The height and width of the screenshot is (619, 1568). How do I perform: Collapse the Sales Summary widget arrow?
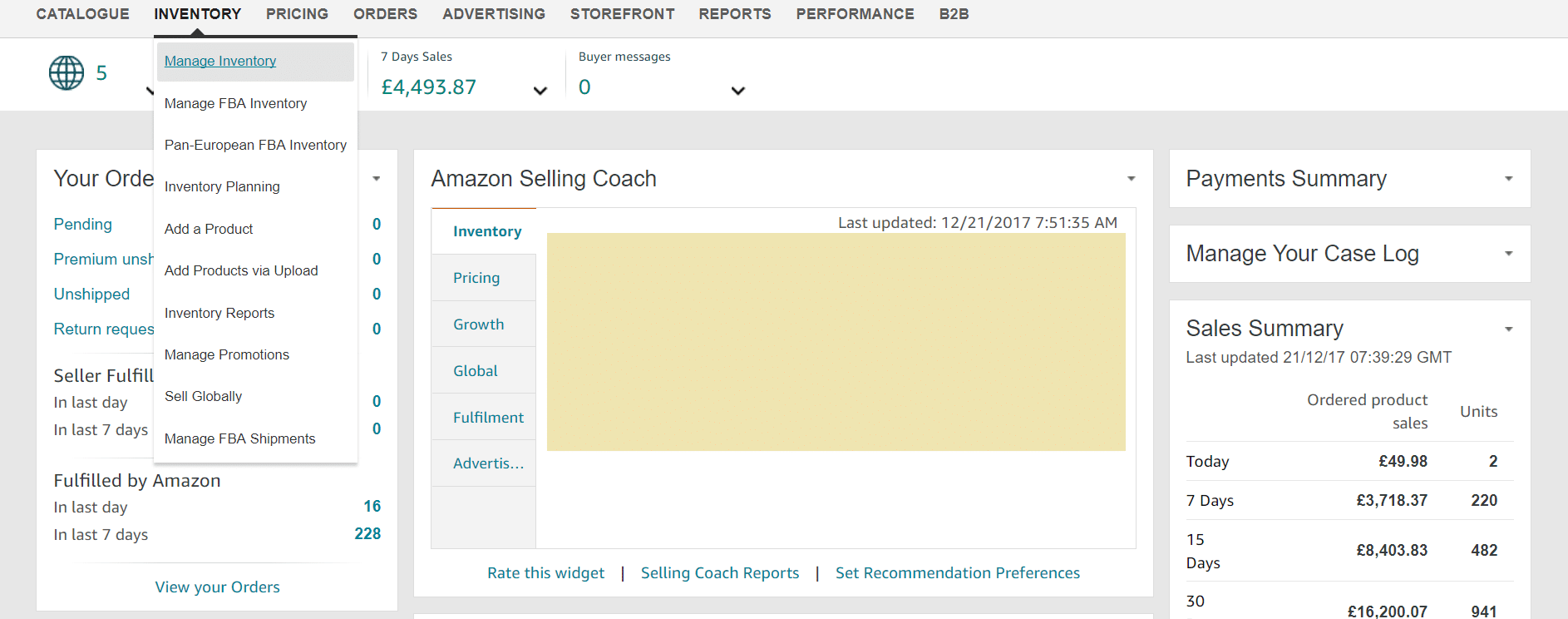pos(1508,329)
